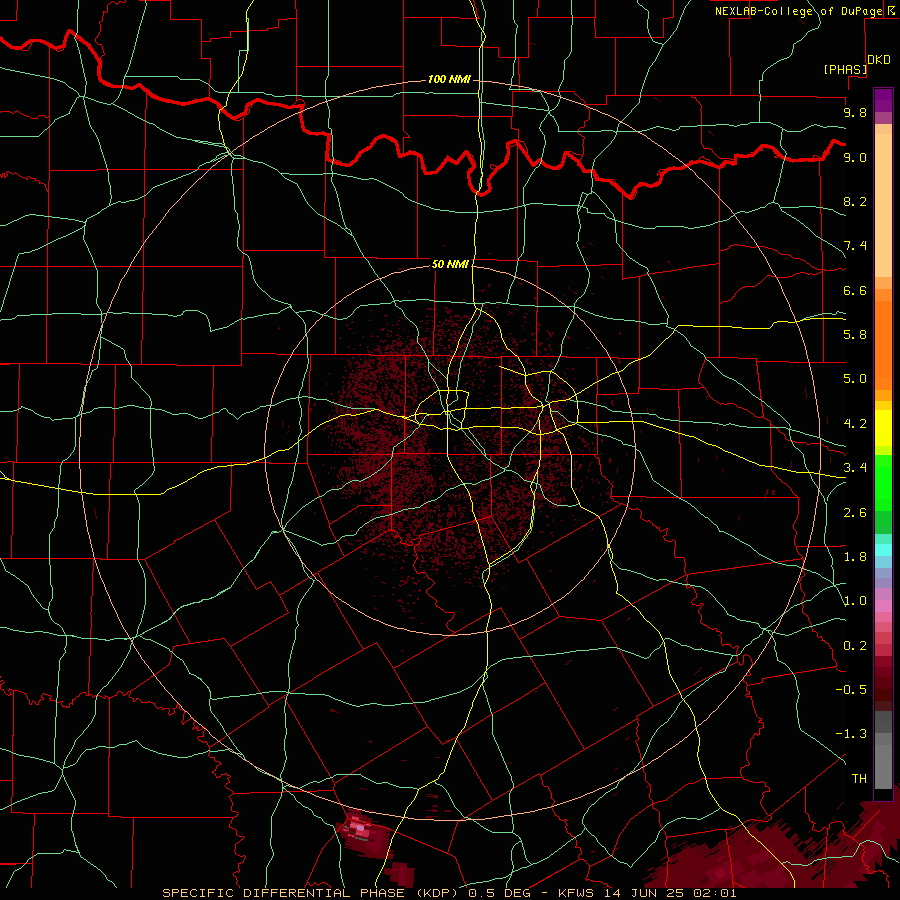Click the 6.6 scale value
Screen dimensions: 900x900
[x=855, y=290]
